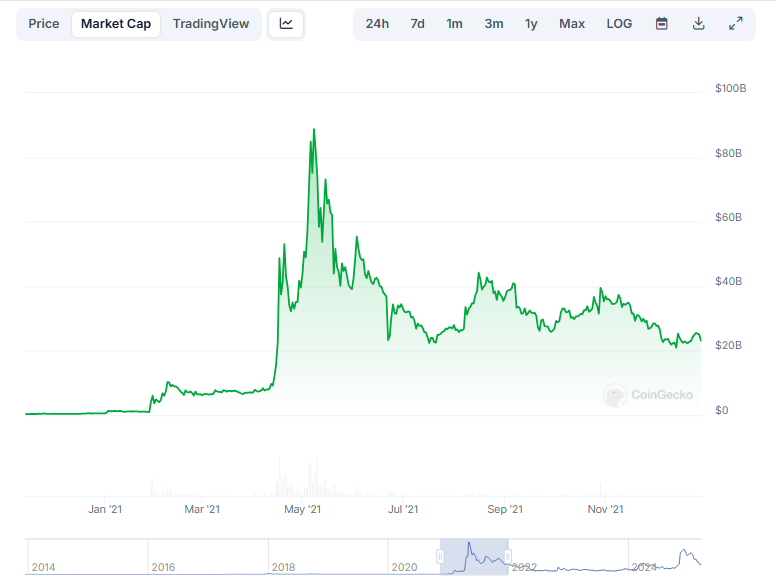Click the line chart type icon
The image size is (776, 582).
[286, 24]
